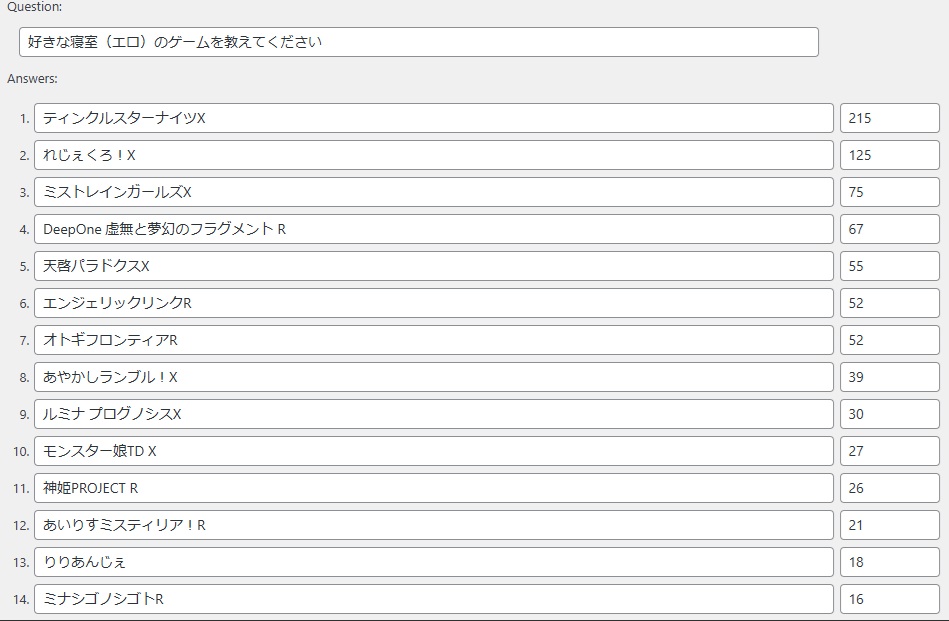This screenshot has width=949, height=621.
Task: Edit the りりあんじぇ answer field
Action: [x=433, y=562]
